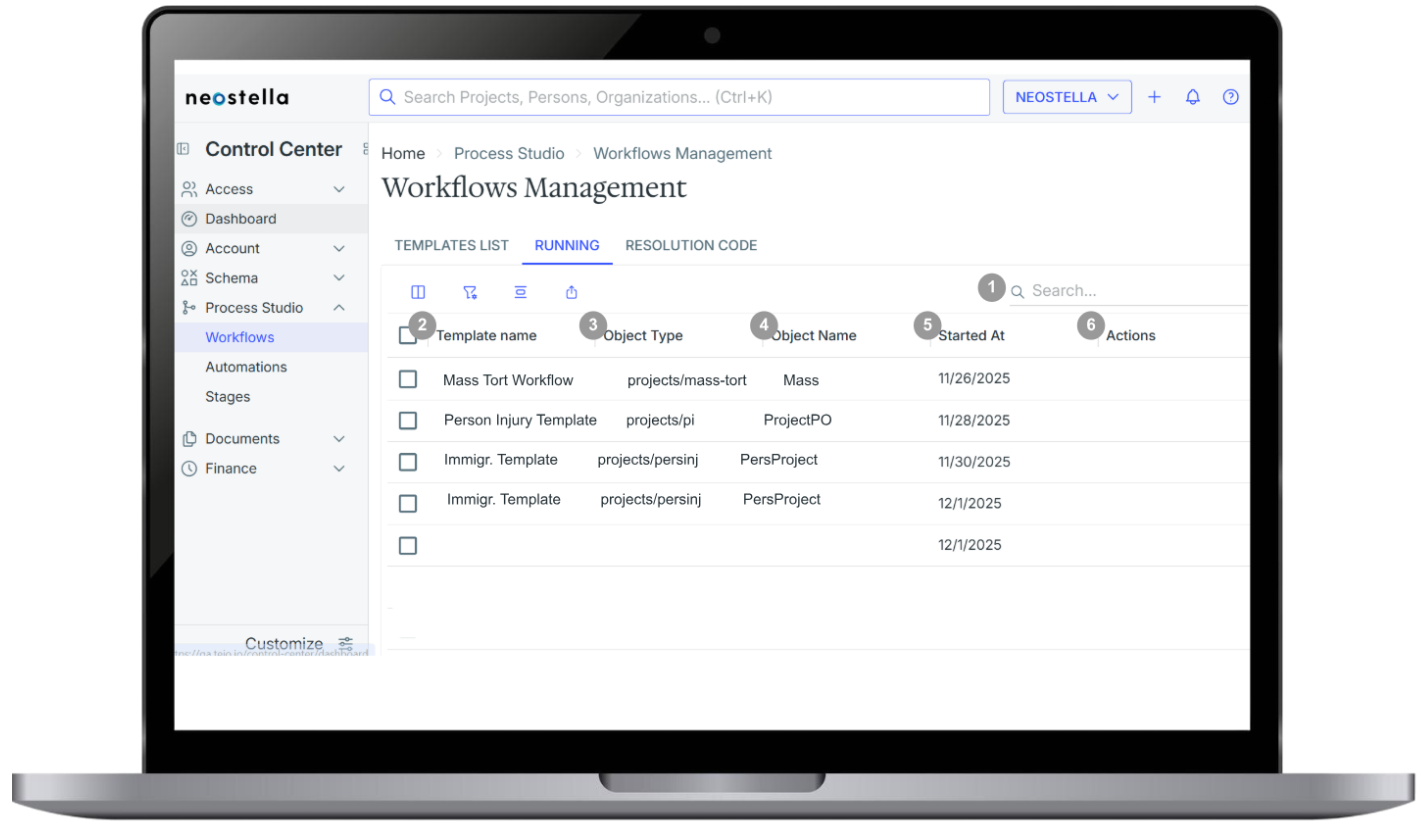
Task: Select the Person Injury Template row checkbox
Action: (x=408, y=421)
